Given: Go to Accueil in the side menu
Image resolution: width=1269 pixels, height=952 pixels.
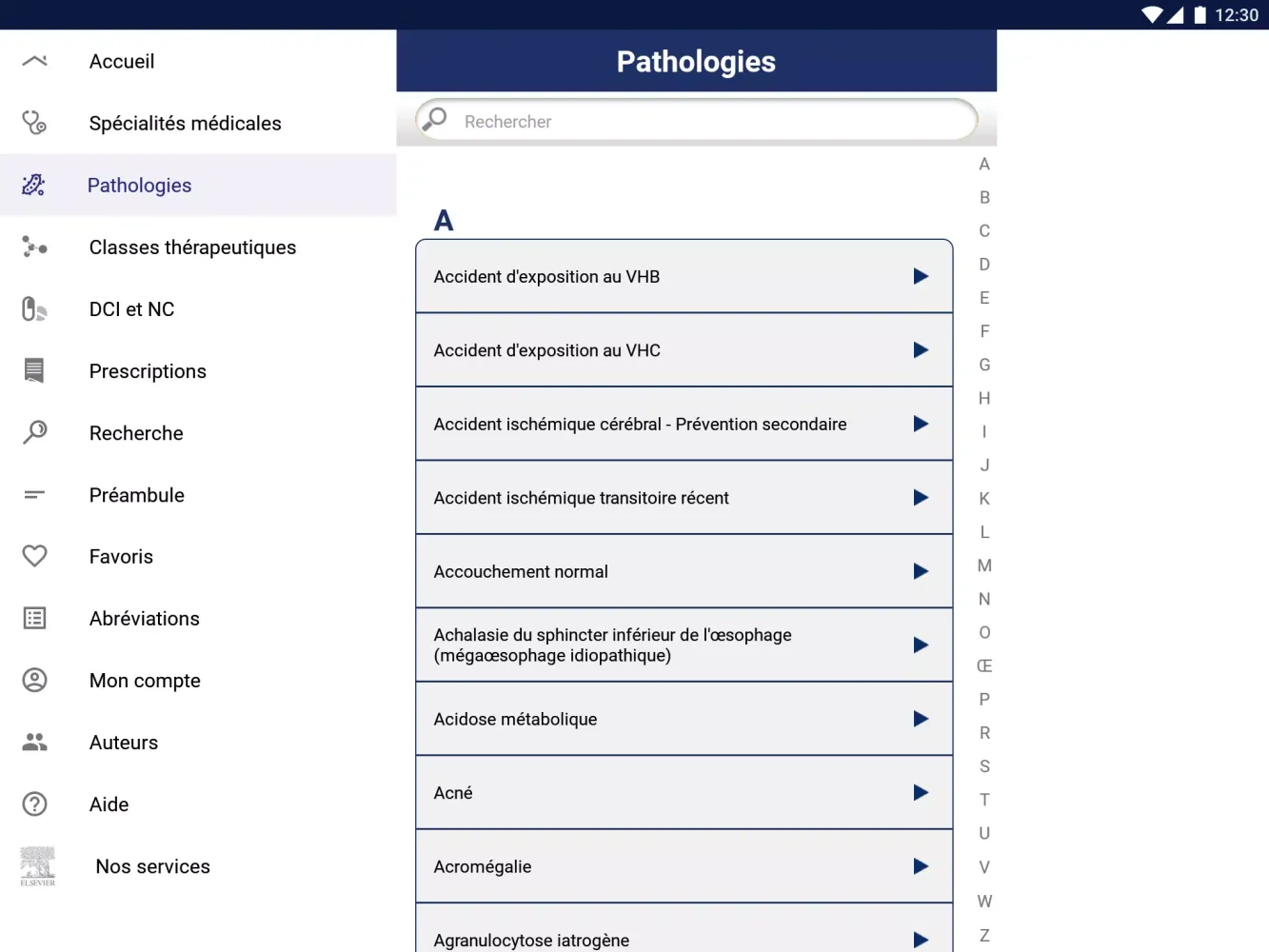Looking at the screenshot, I should pos(122,62).
